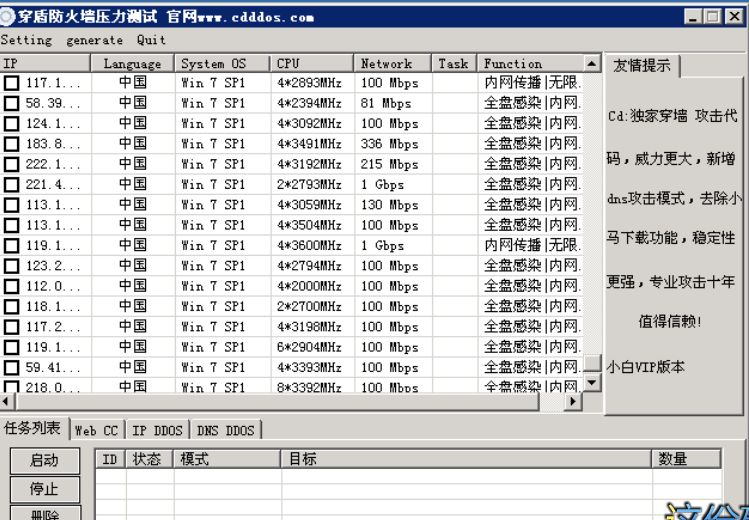749x520 pixels.
Task: Enable the checkbox for the 221.4 row
Action: click(11, 185)
